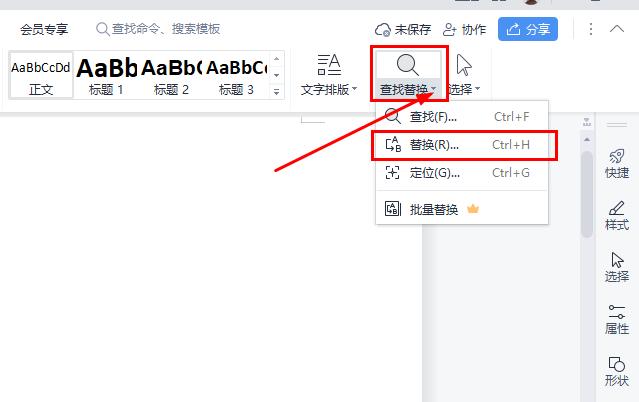The width and height of the screenshot is (639, 402).
Task: Click the 查找替换 magnifier icon
Action: coord(408,65)
